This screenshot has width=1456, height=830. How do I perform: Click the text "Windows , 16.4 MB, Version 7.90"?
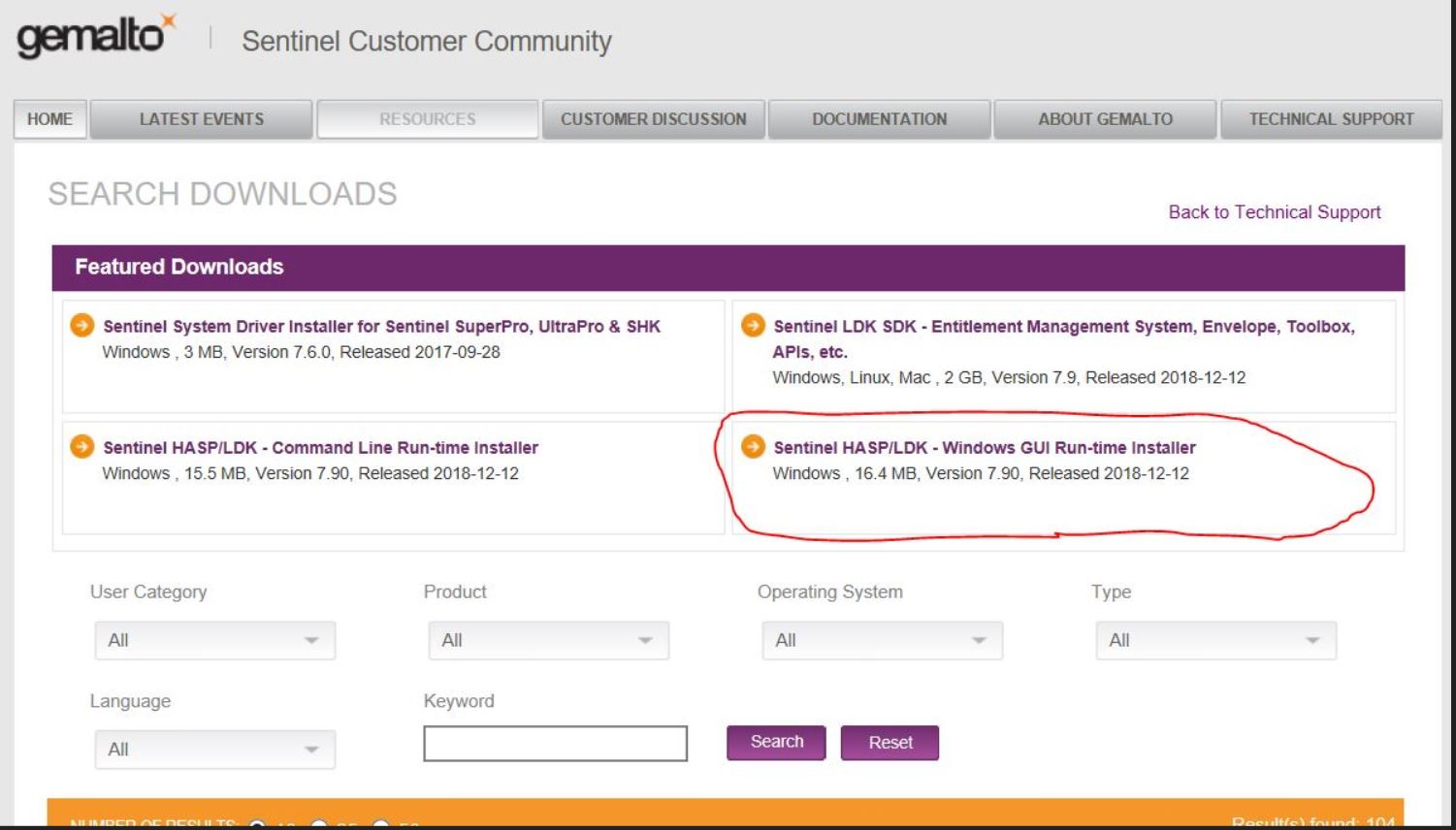897,473
